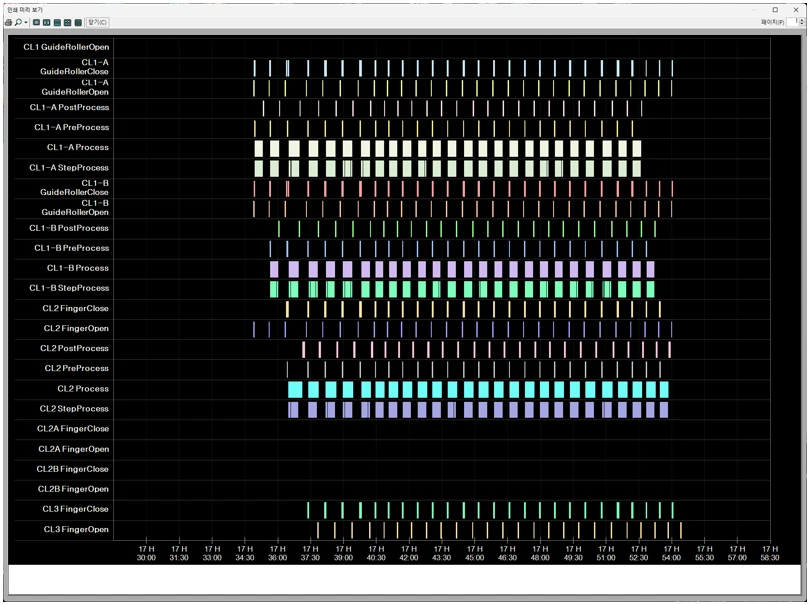This screenshot has width=810, height=605.
Task: Increase page number with the stepper arrows
Action: [801, 20]
